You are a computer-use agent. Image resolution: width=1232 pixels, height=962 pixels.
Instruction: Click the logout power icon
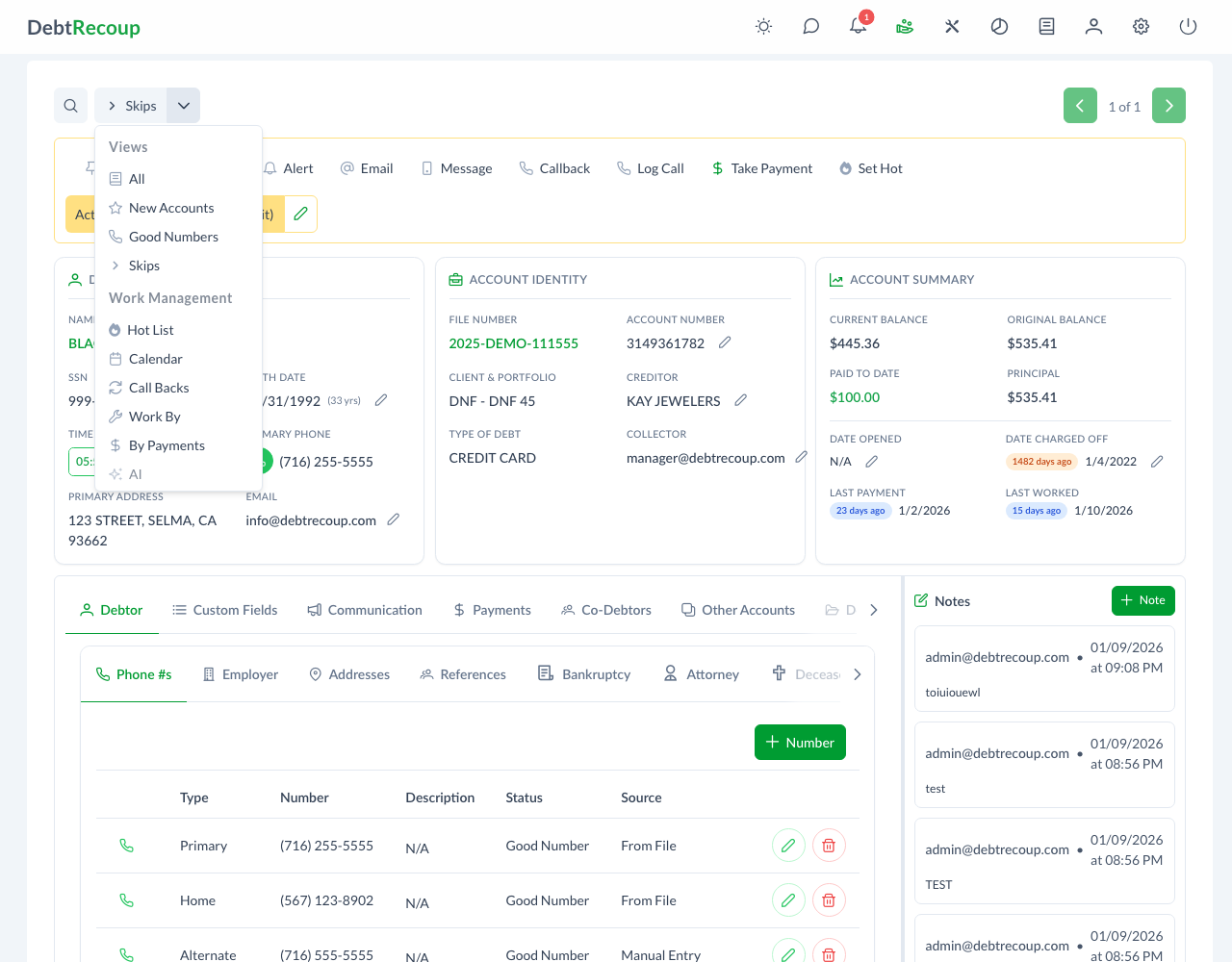coord(1188,26)
